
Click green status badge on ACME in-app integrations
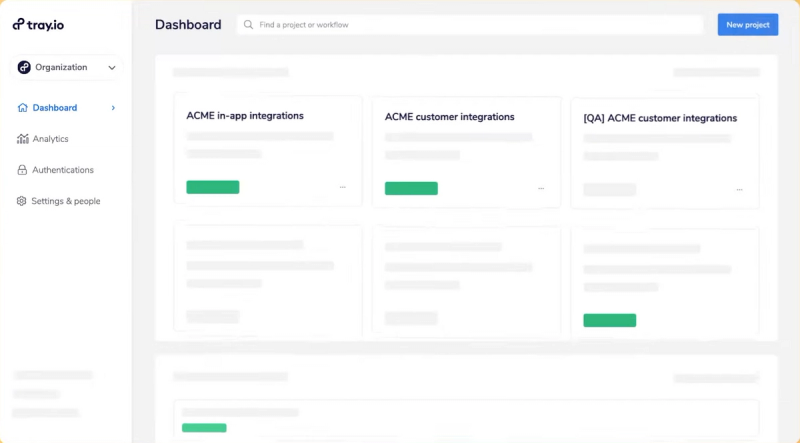(213, 187)
